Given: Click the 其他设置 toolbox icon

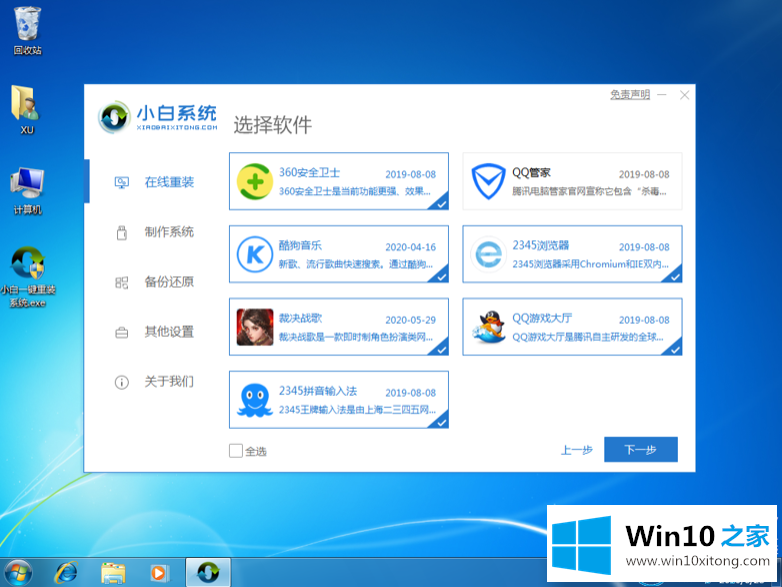Looking at the screenshot, I should 122,333.
